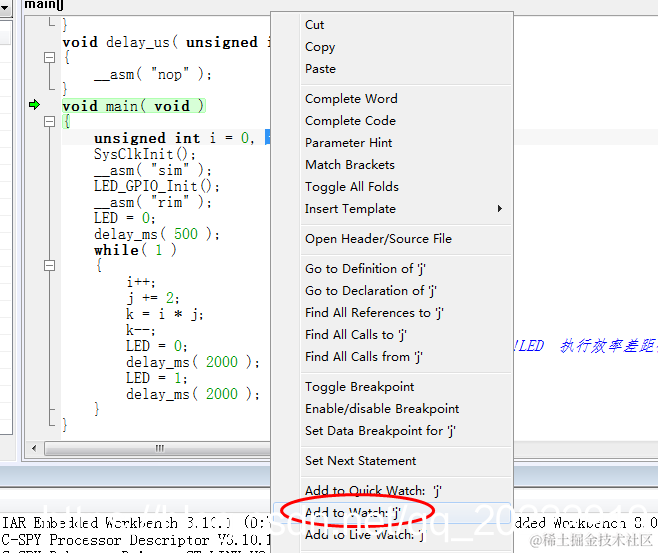Click 'C-SPY Processor Descriptor' log line

pyautogui.click(x=135, y=540)
